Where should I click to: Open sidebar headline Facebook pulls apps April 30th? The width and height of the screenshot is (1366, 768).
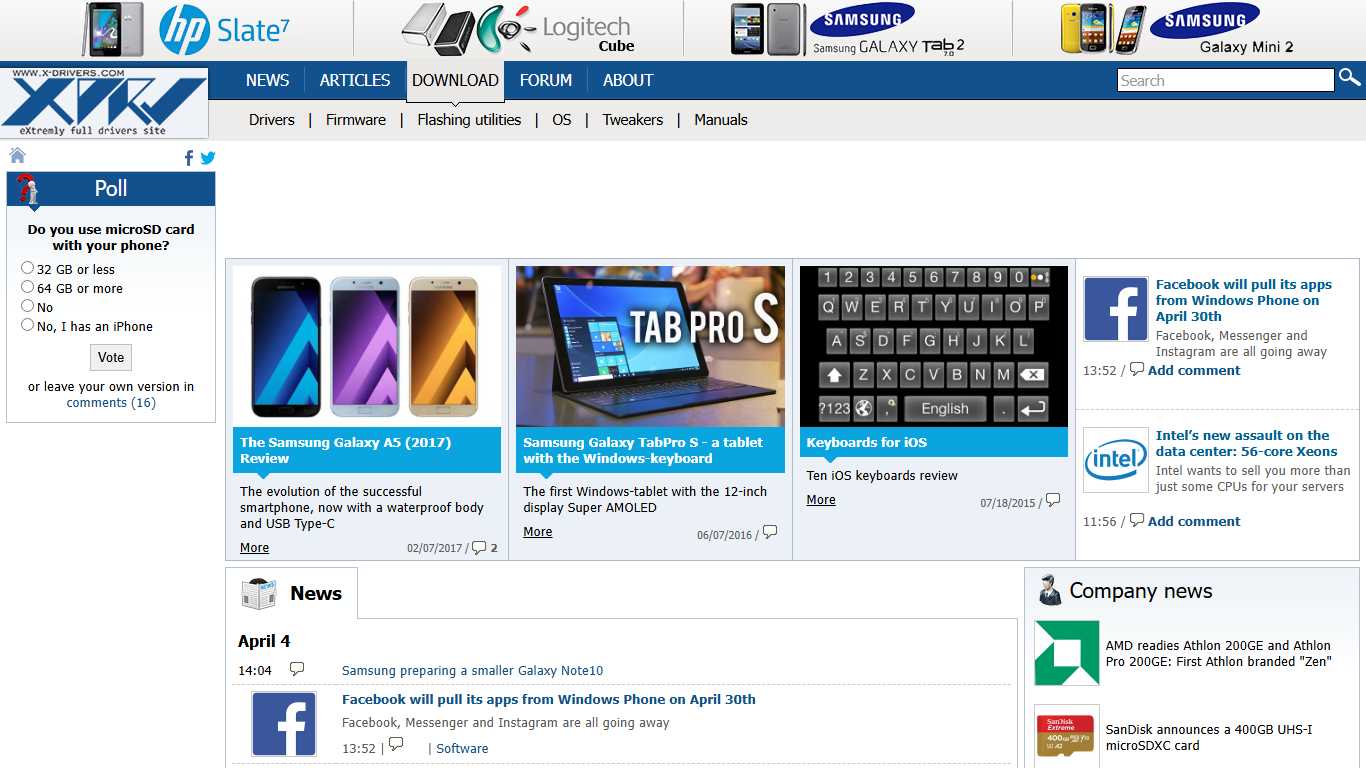[1244, 300]
